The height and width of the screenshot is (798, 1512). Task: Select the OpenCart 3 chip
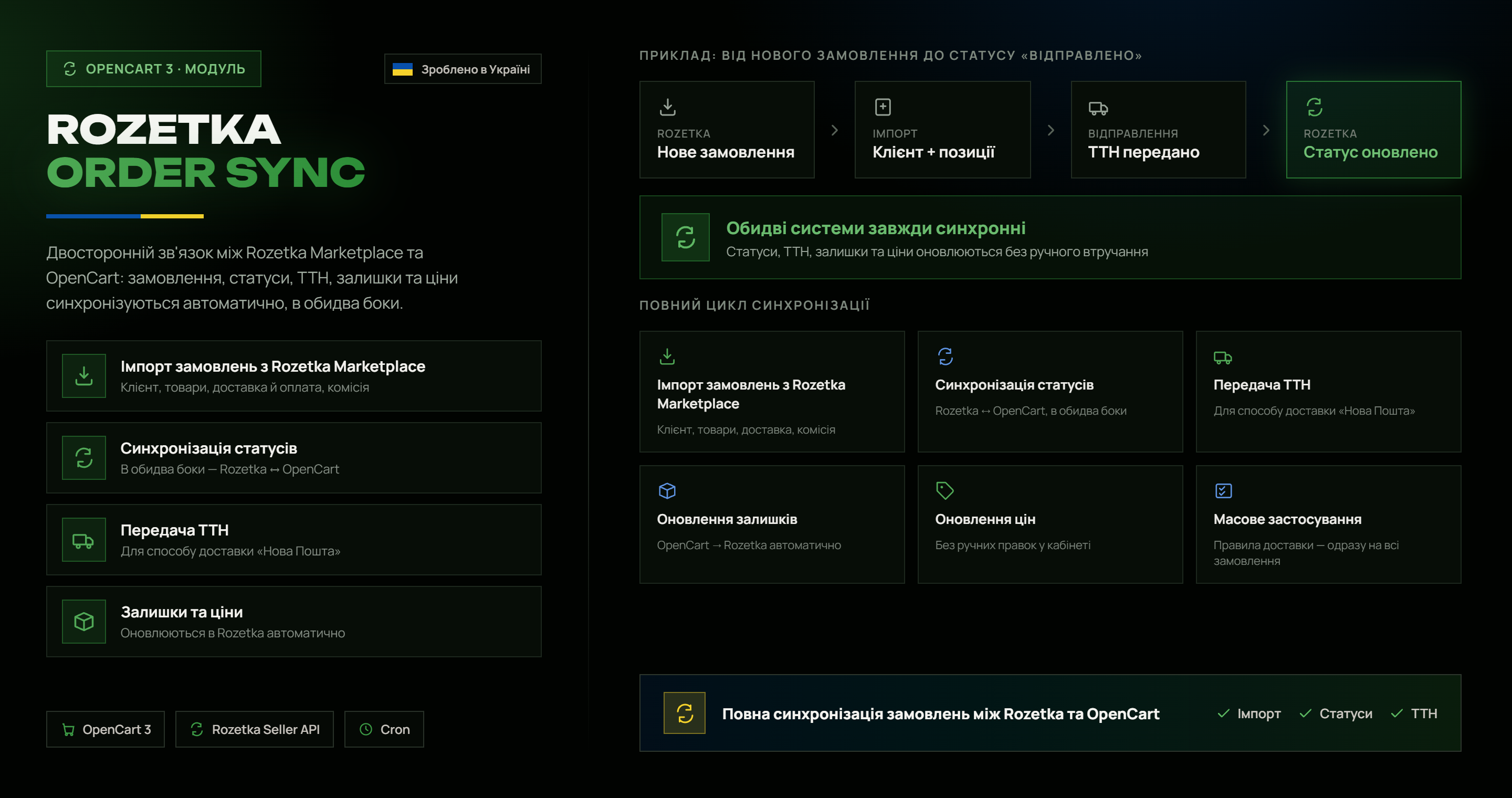(106, 729)
